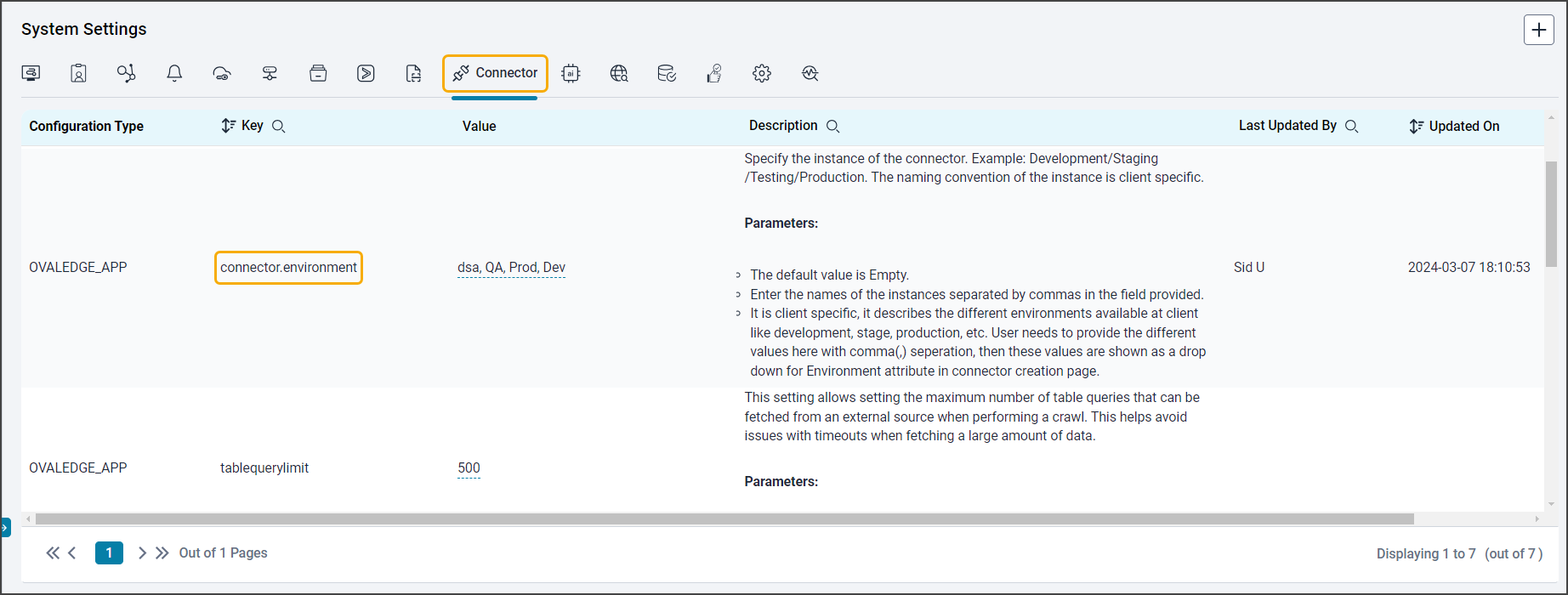Click the horizontal scrollbar left arrow

pos(28,518)
